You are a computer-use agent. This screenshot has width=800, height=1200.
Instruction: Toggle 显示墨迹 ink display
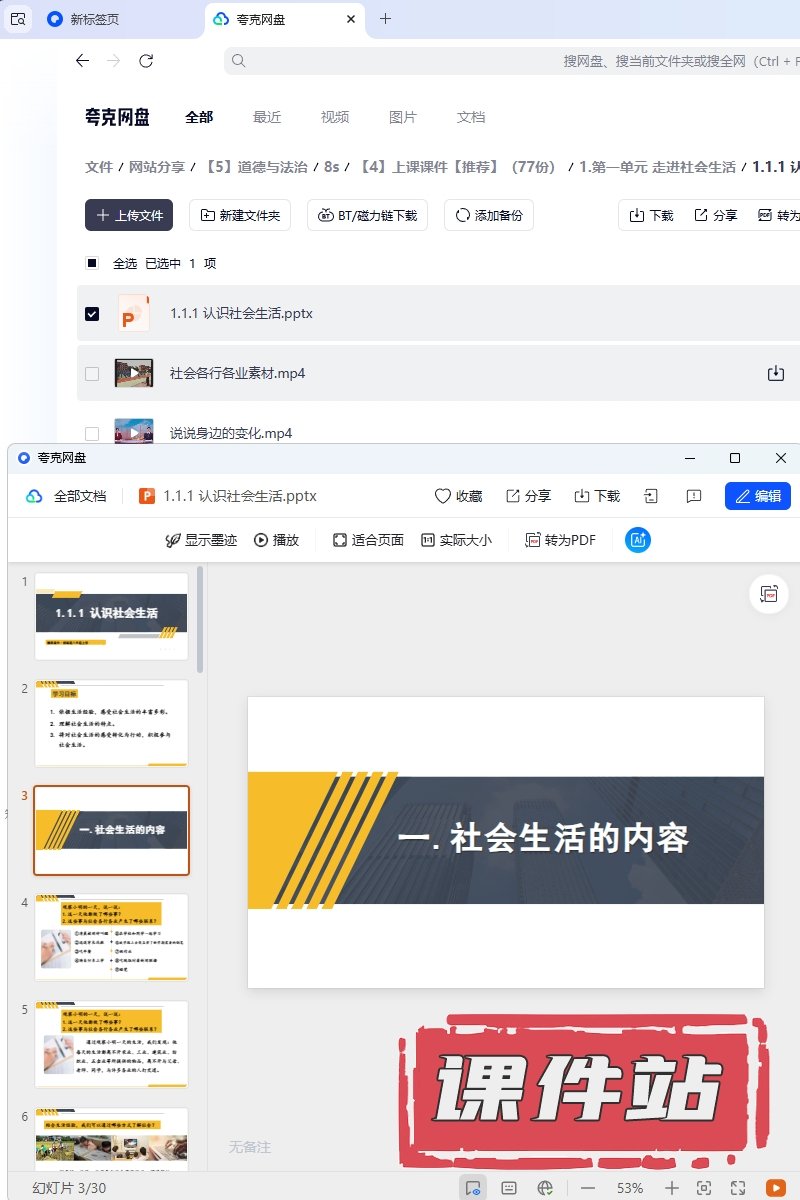click(201, 540)
